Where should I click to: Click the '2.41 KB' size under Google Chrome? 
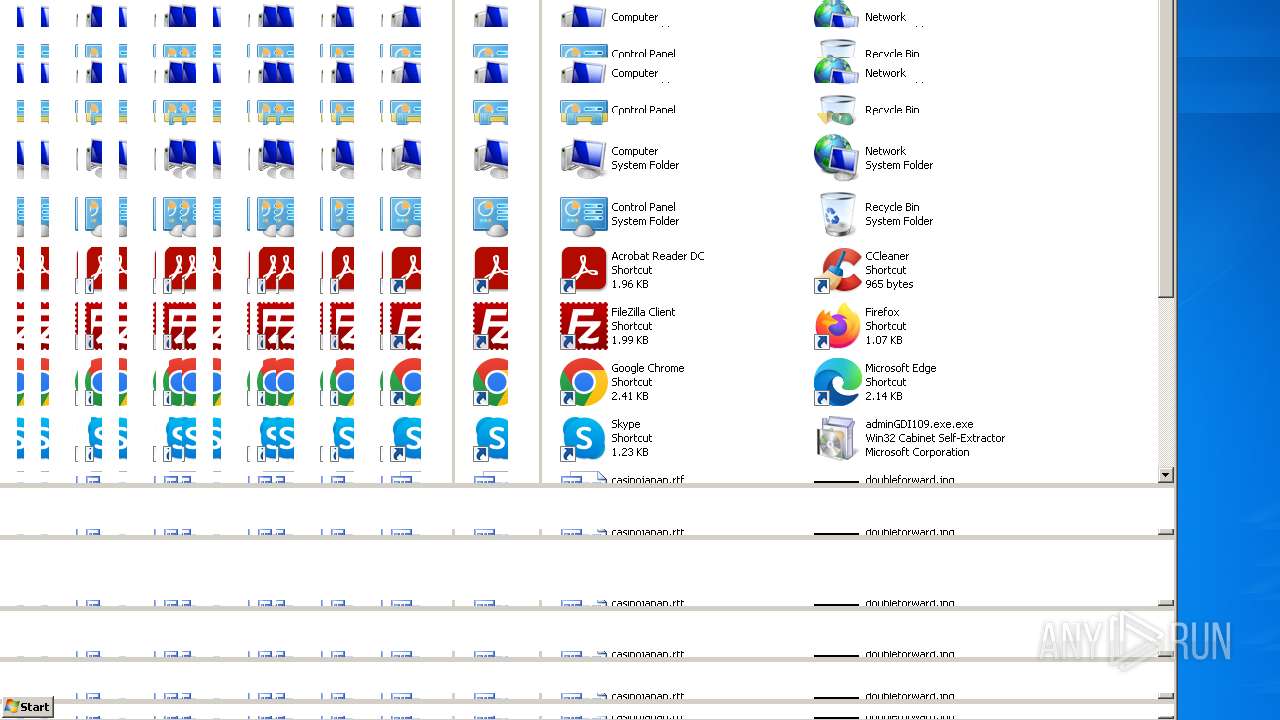pos(630,396)
